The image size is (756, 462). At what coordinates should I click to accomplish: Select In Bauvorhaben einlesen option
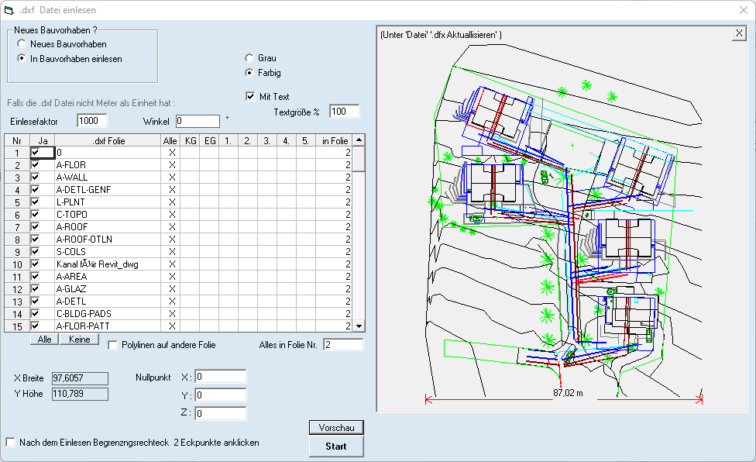pyautogui.click(x=21, y=58)
